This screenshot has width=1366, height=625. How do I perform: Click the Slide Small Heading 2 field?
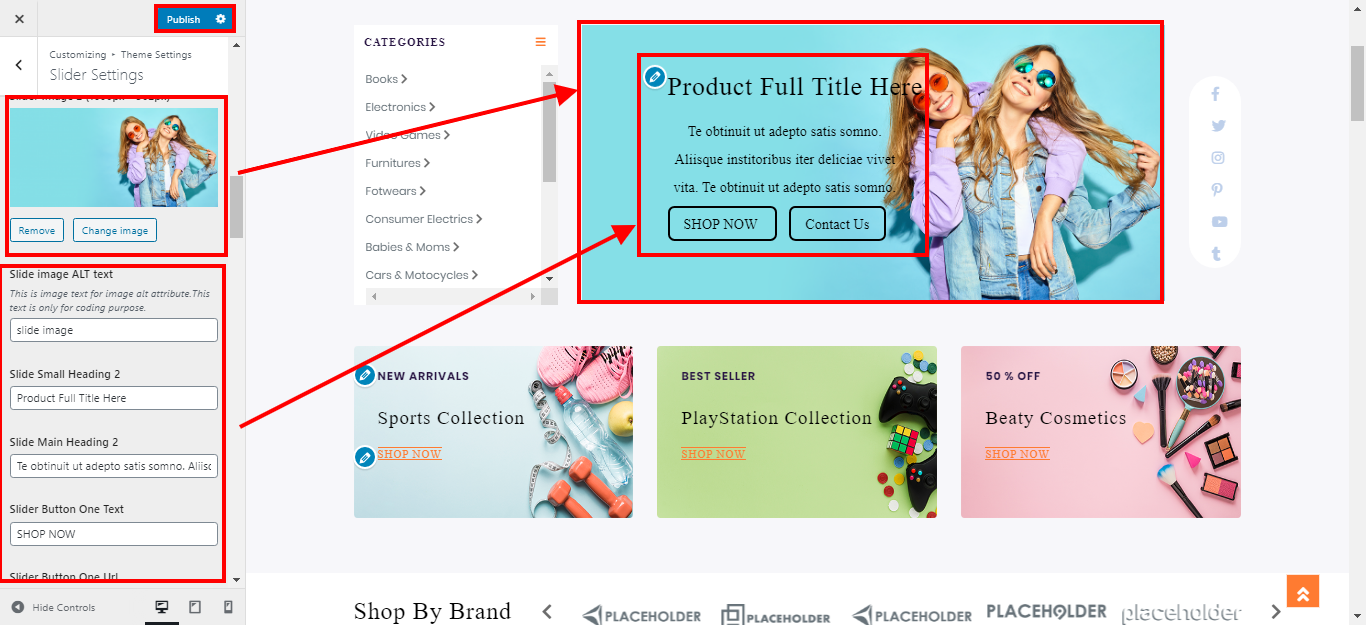114,398
